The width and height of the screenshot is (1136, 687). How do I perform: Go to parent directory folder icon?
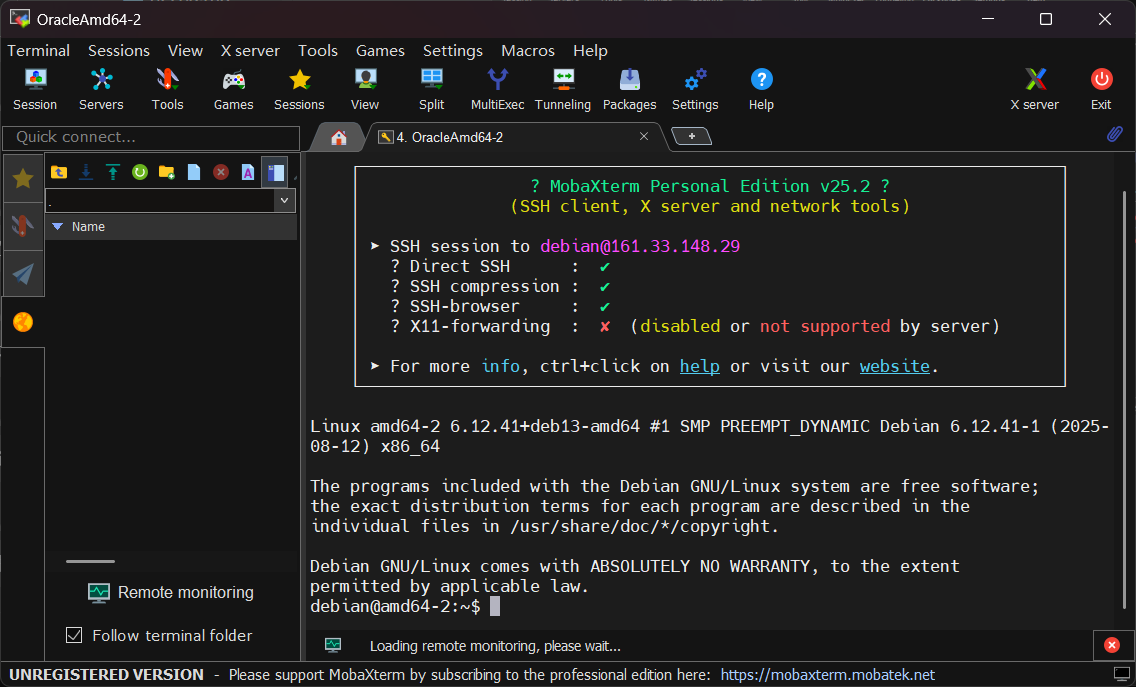point(59,172)
